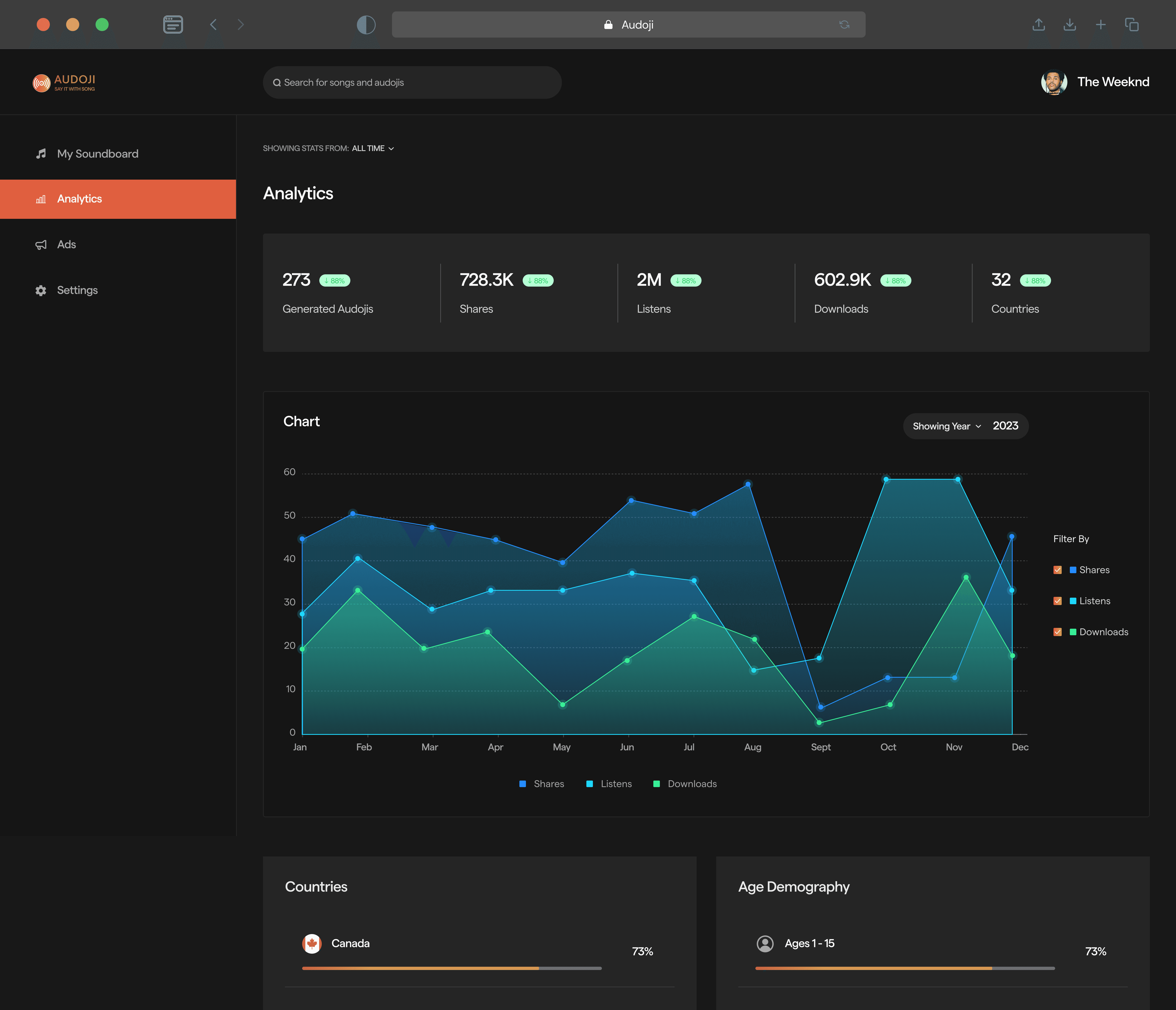The image size is (1176, 1010).
Task: Click the search magnifier icon
Action: [x=277, y=83]
